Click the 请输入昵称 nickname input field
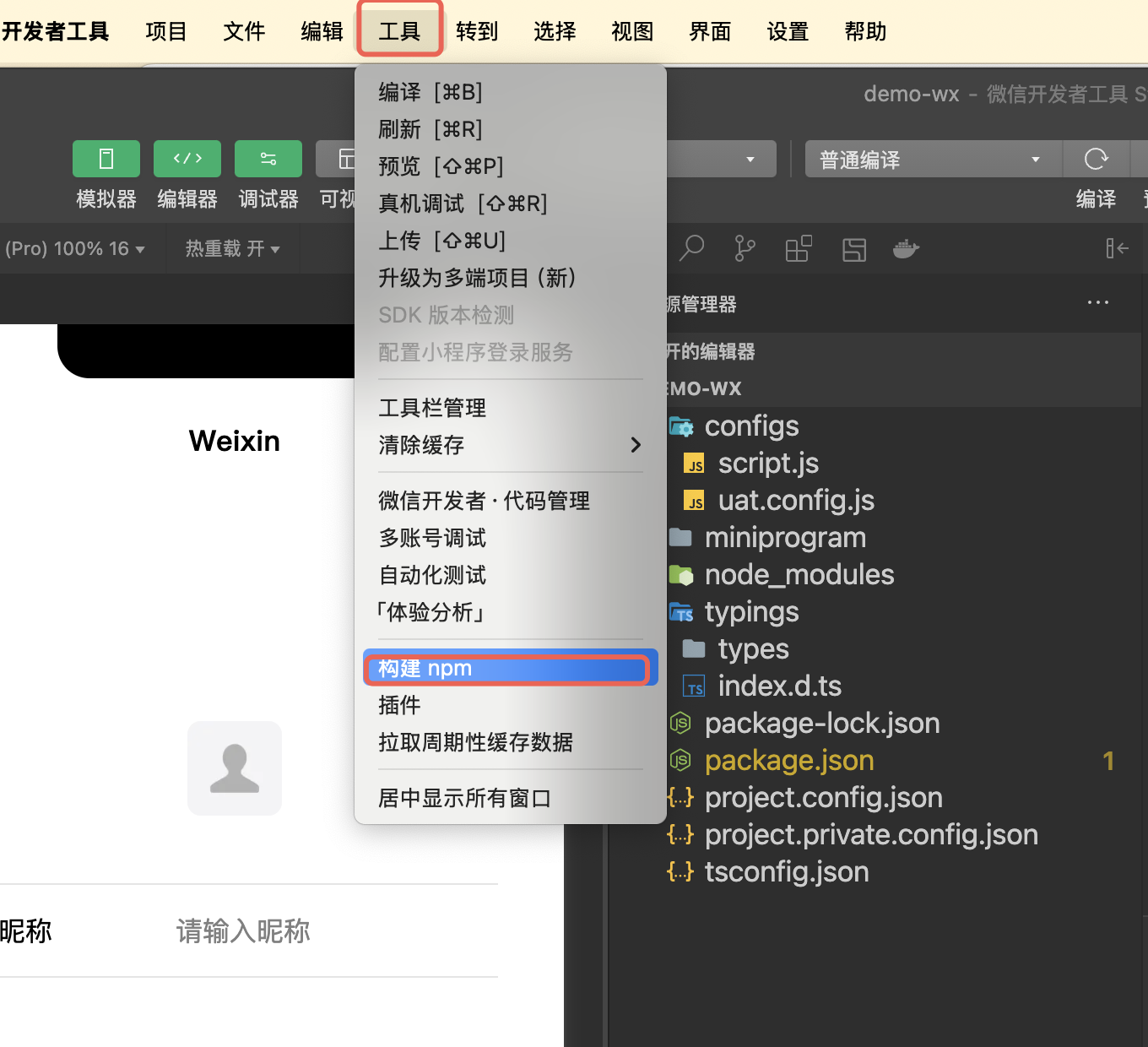1148x1047 pixels. (x=243, y=931)
